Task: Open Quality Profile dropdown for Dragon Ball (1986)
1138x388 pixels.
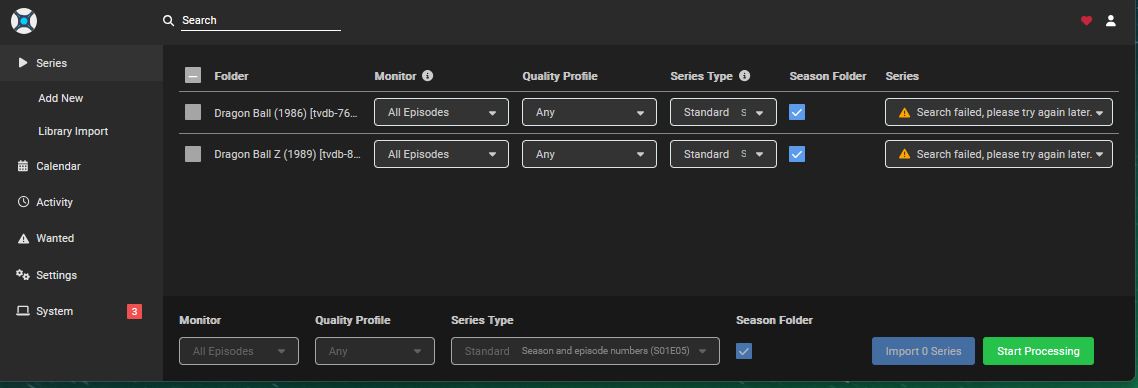Action: pos(589,112)
